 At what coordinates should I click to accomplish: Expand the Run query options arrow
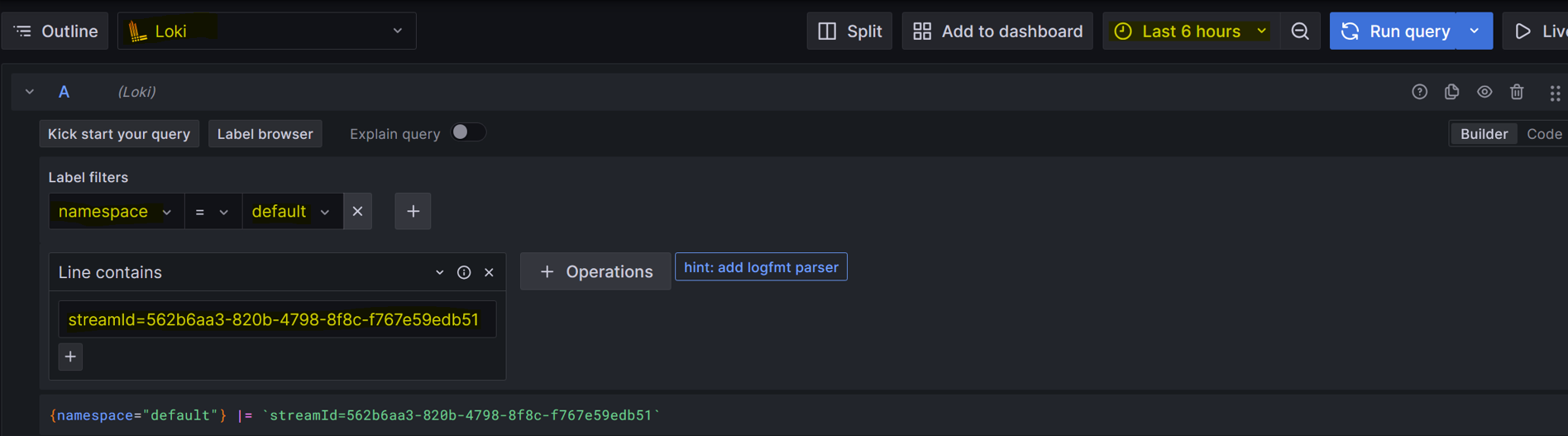coord(1475,31)
